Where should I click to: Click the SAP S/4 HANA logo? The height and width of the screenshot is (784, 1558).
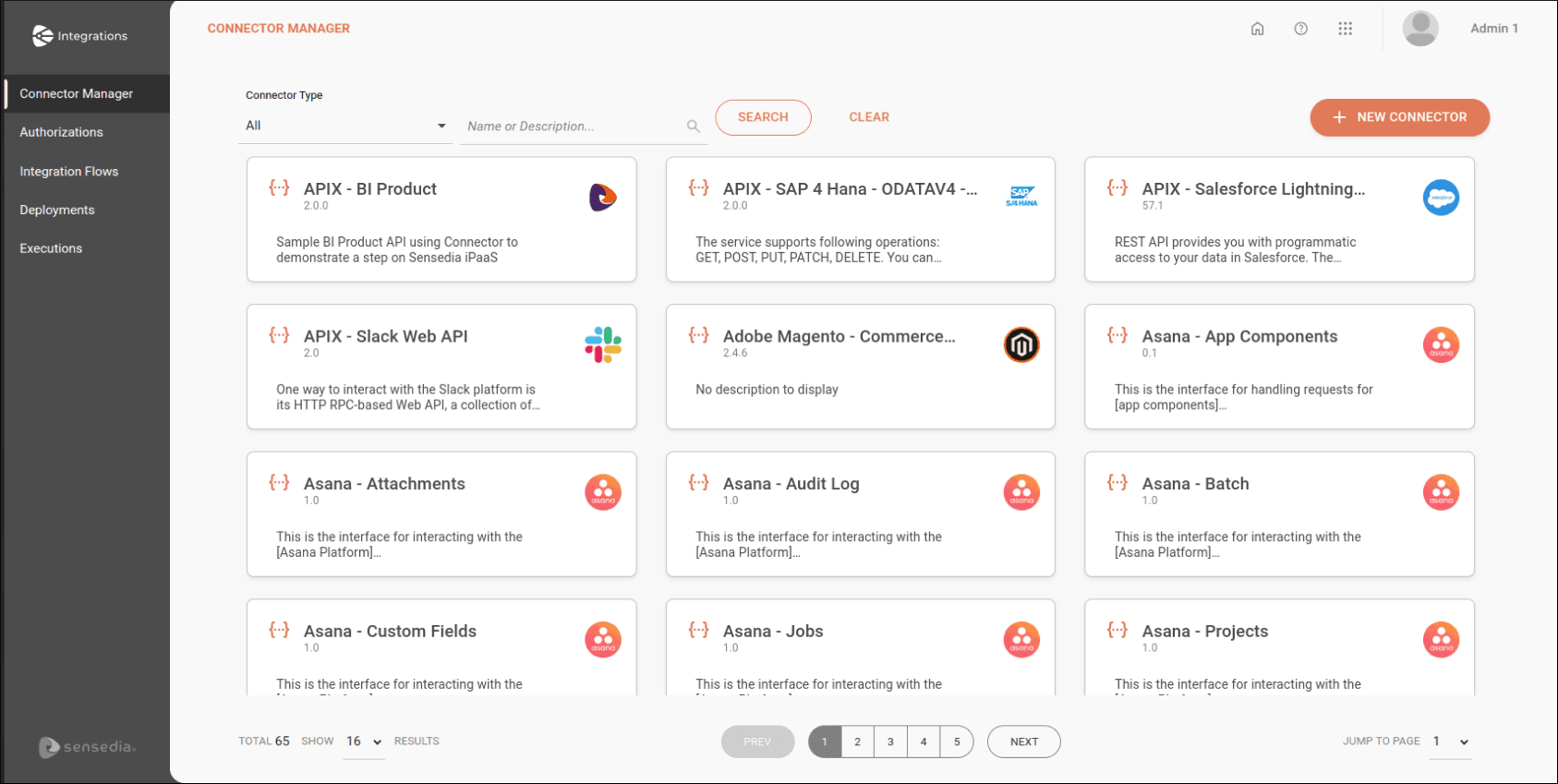click(1021, 197)
